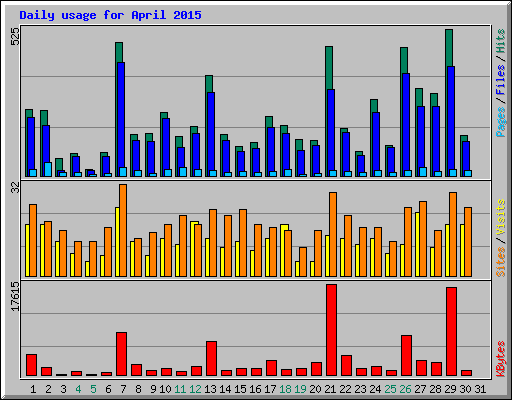Screen dimensions: 512x400
Task: Click green weekend day label "11"
Action: 180,389
